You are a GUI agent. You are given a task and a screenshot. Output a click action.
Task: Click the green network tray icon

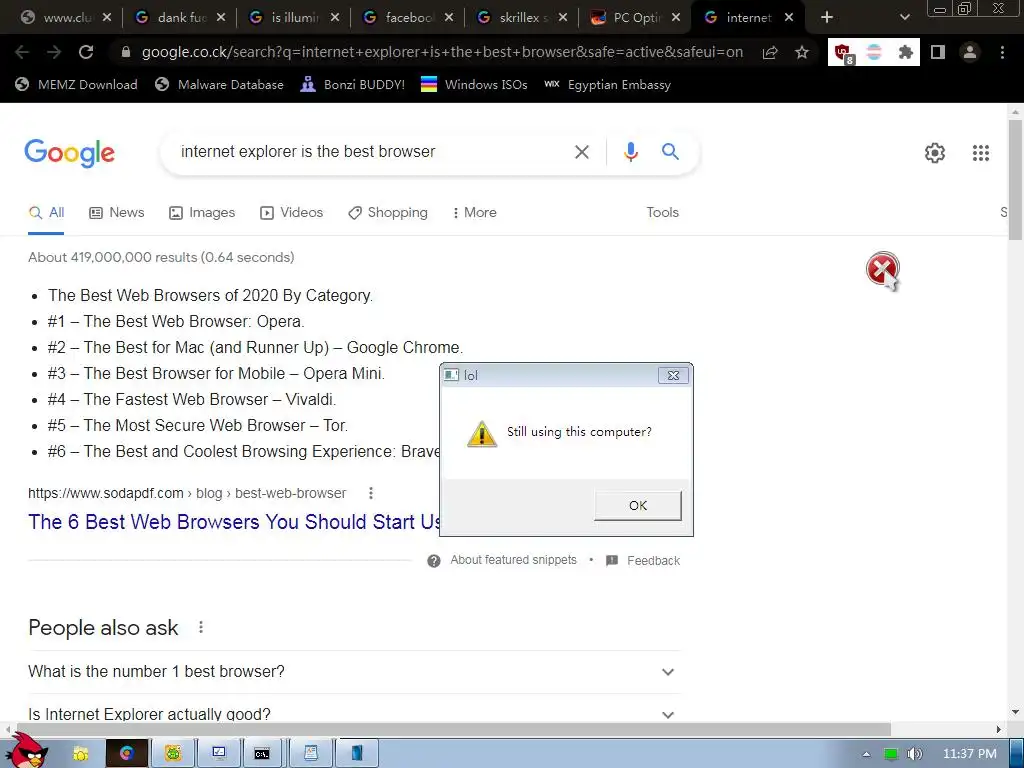tap(891, 754)
